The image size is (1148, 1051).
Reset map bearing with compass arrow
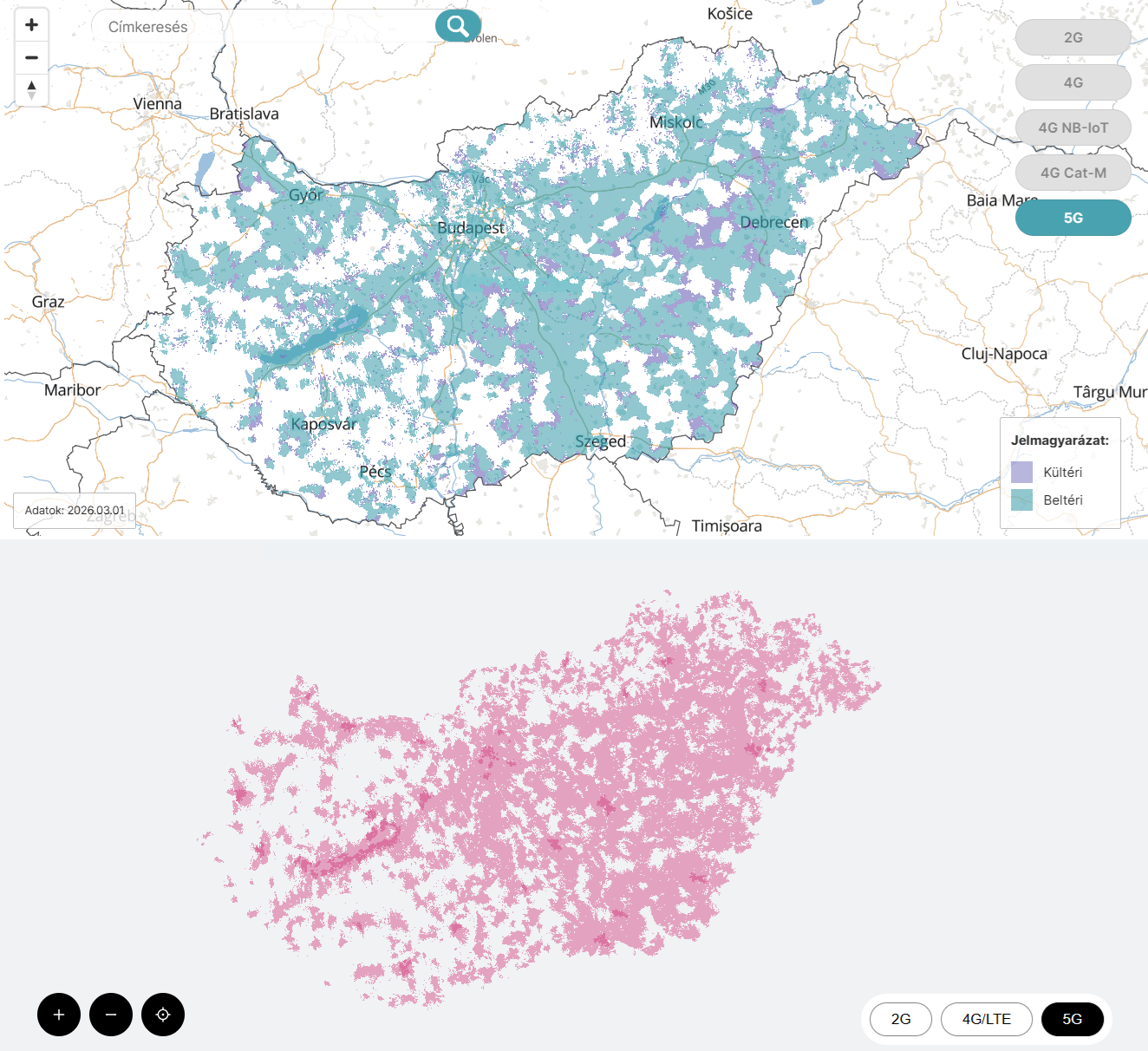pos(32,89)
